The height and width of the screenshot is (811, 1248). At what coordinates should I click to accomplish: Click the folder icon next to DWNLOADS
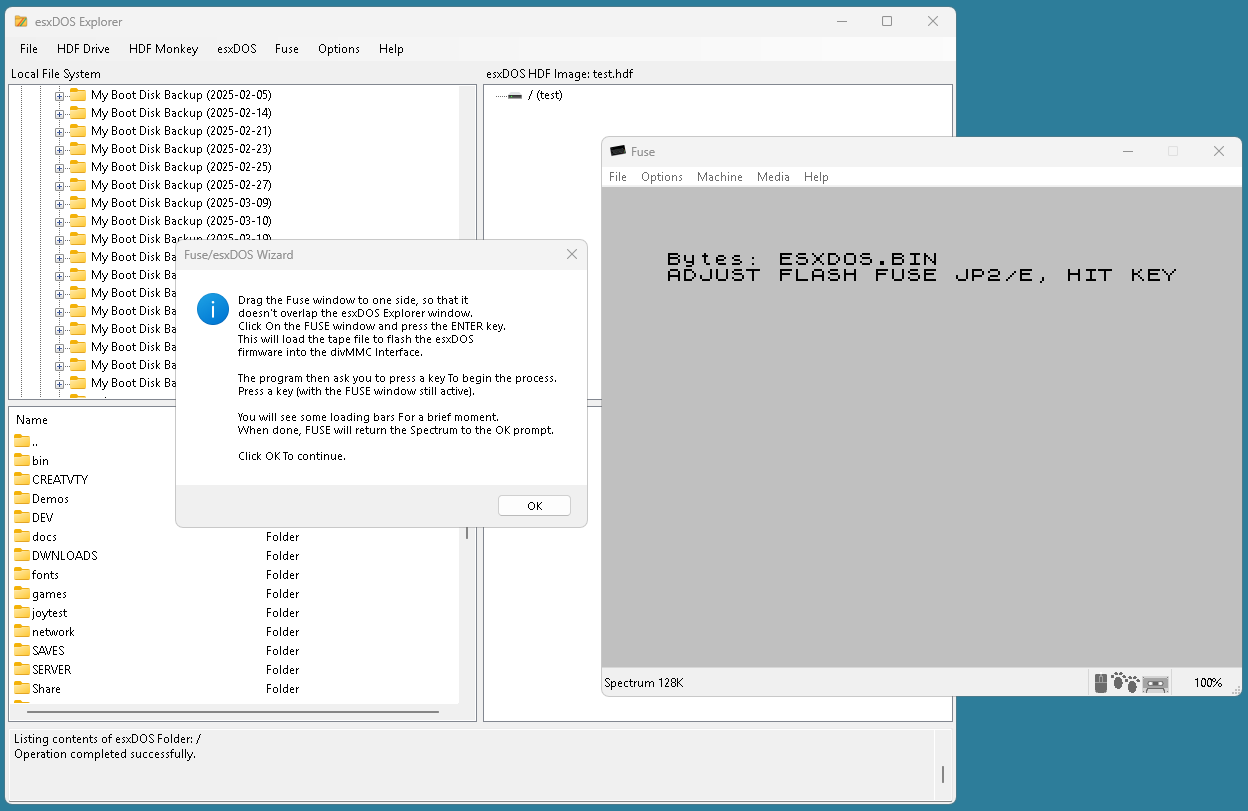(x=22, y=555)
